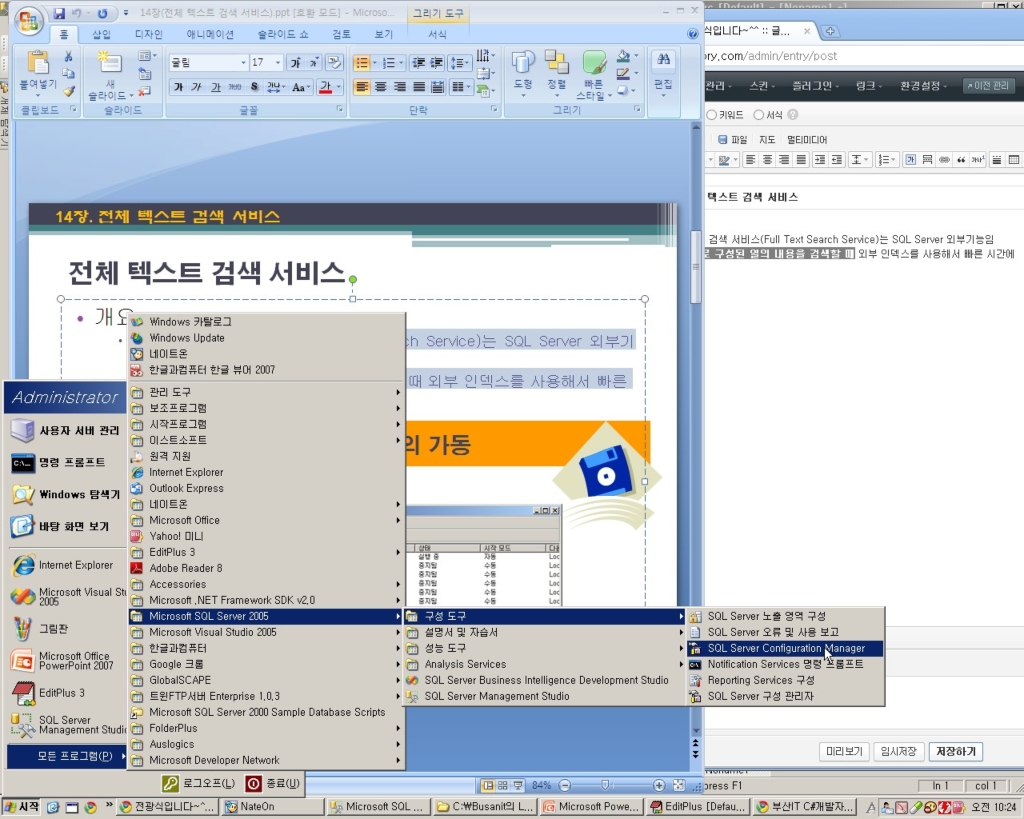Center text in PowerPoint paragraph group

pyautogui.click(x=381, y=87)
